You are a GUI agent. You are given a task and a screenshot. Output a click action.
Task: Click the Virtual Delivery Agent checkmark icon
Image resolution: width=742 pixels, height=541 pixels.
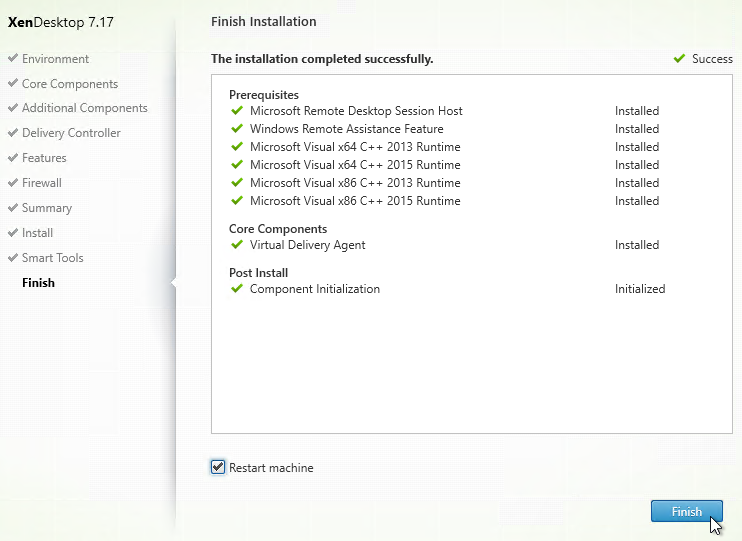[x=237, y=244]
